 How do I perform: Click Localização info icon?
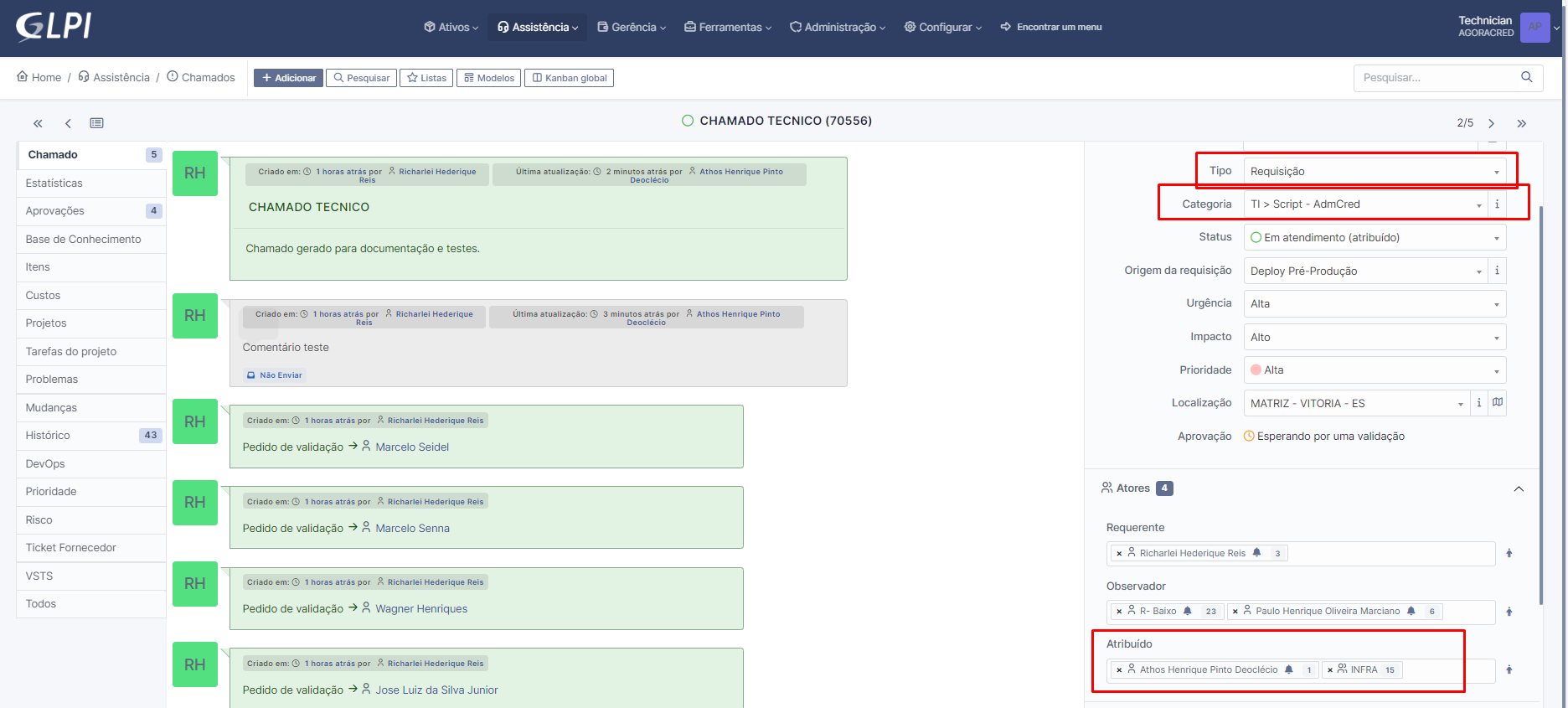coord(1478,403)
